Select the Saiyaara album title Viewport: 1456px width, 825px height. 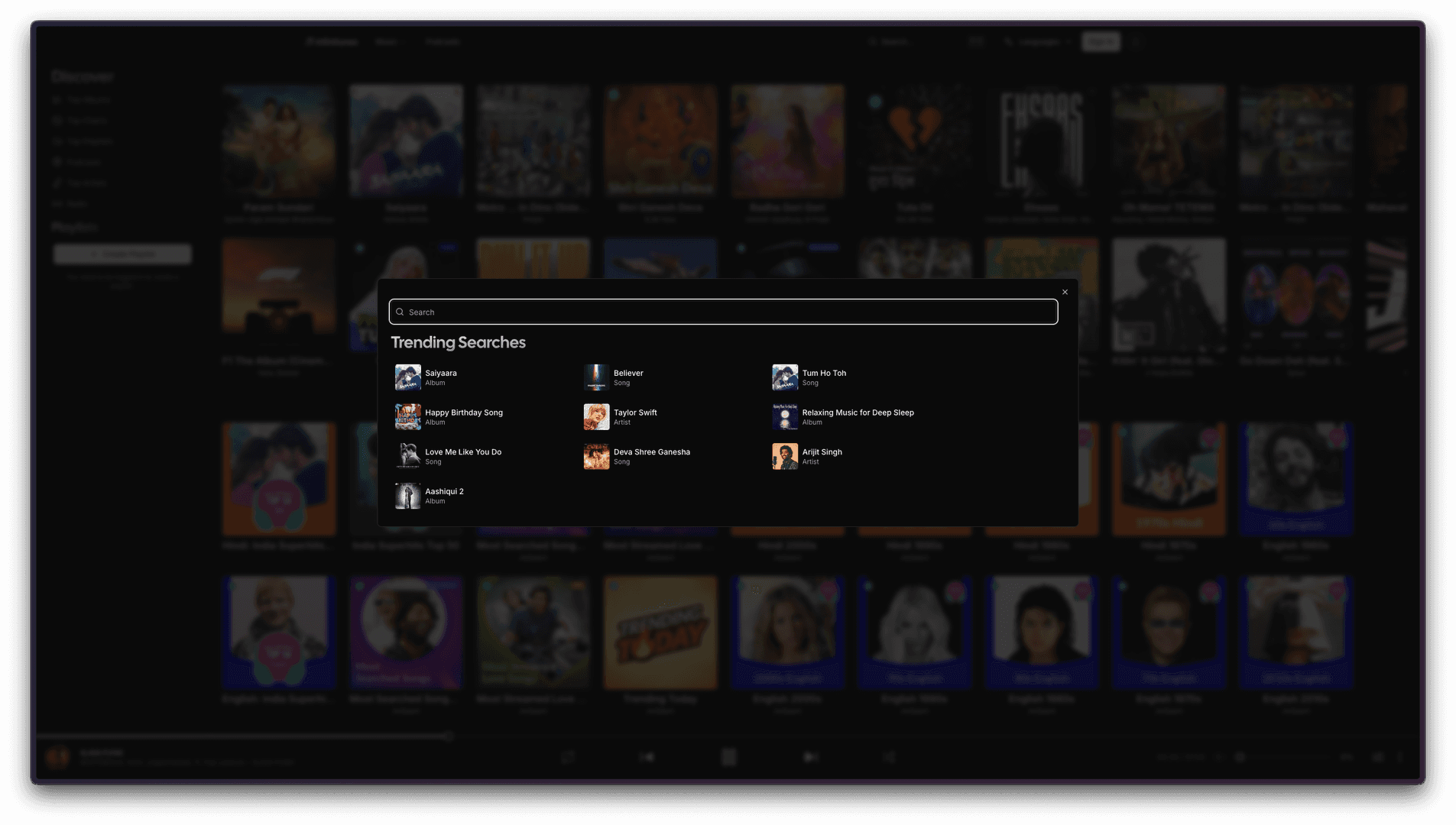tap(441, 373)
